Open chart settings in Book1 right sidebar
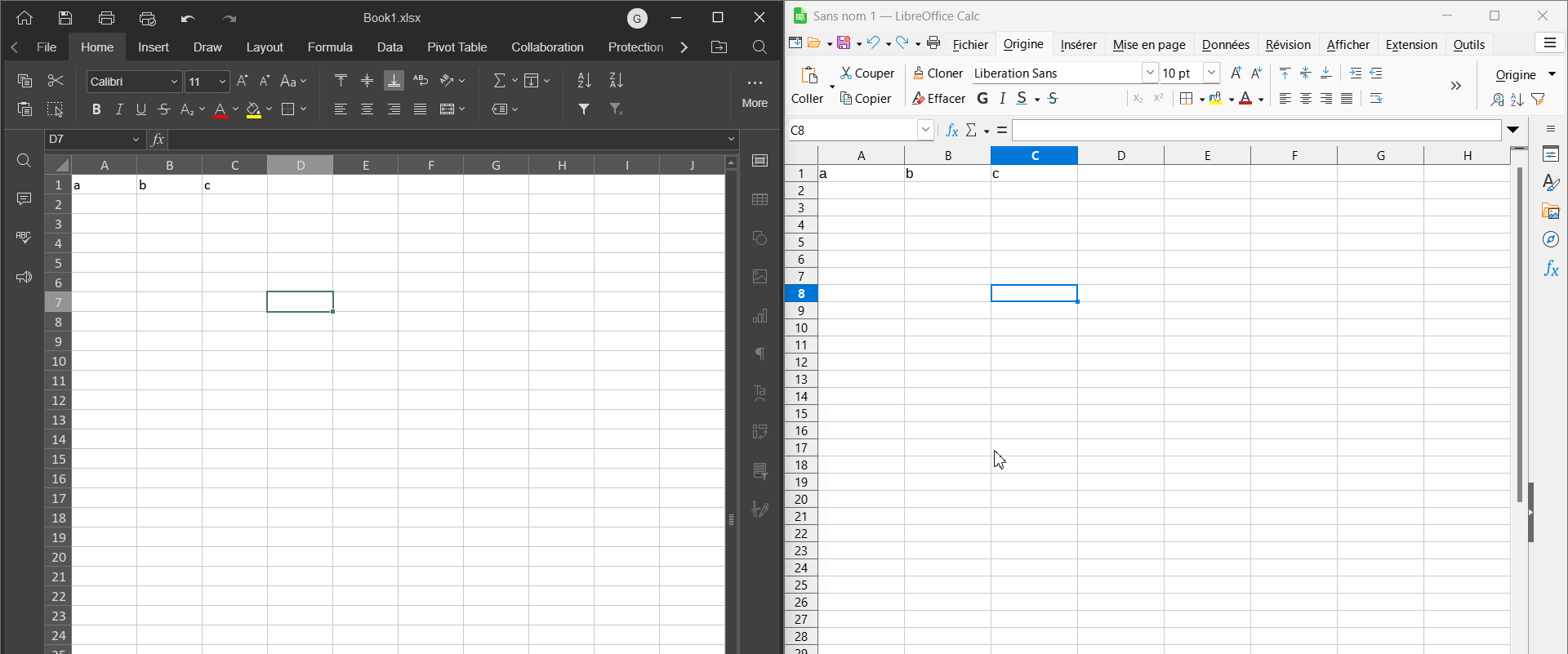 [760, 316]
